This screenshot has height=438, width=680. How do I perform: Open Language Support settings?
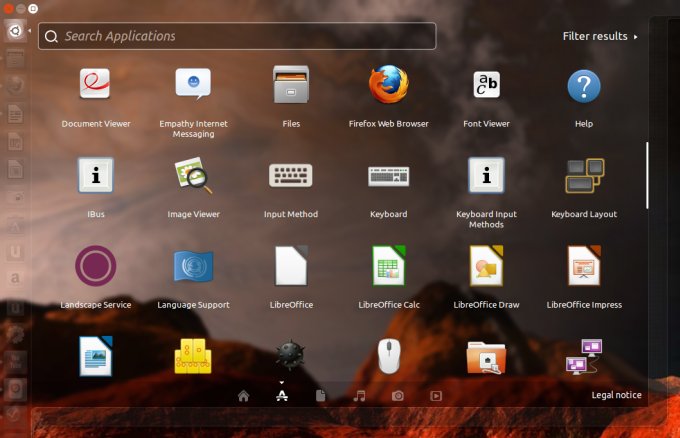pos(193,266)
